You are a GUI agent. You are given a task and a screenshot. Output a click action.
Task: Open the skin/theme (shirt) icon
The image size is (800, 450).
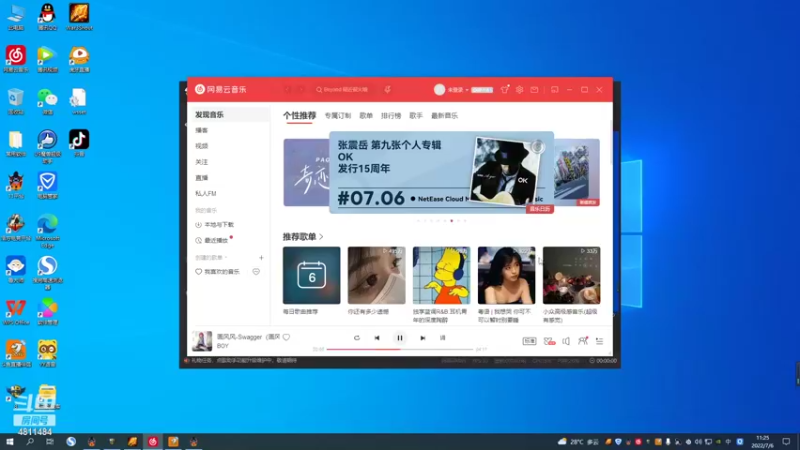[x=505, y=90]
